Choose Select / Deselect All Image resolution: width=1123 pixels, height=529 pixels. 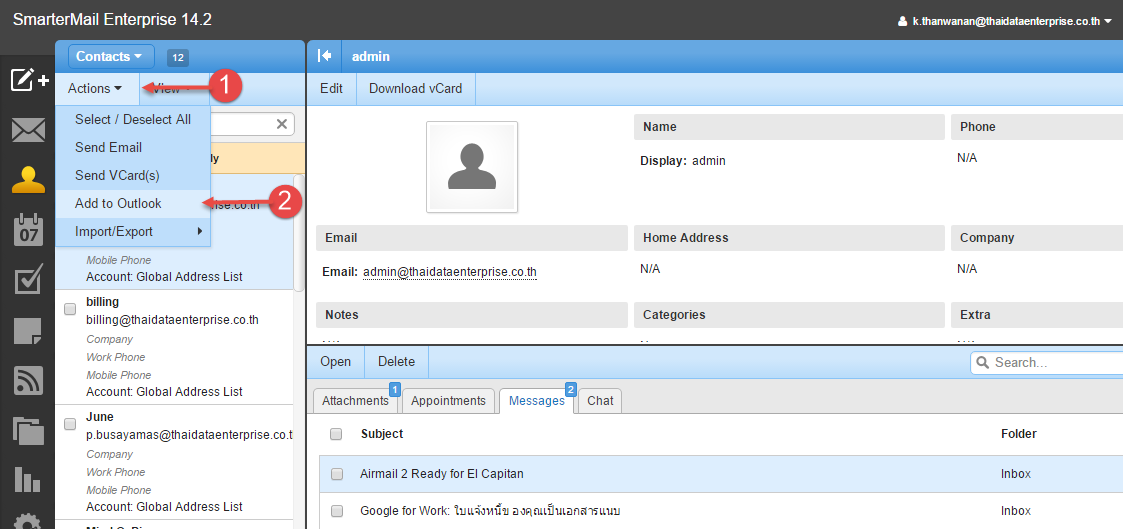pyautogui.click(x=132, y=120)
